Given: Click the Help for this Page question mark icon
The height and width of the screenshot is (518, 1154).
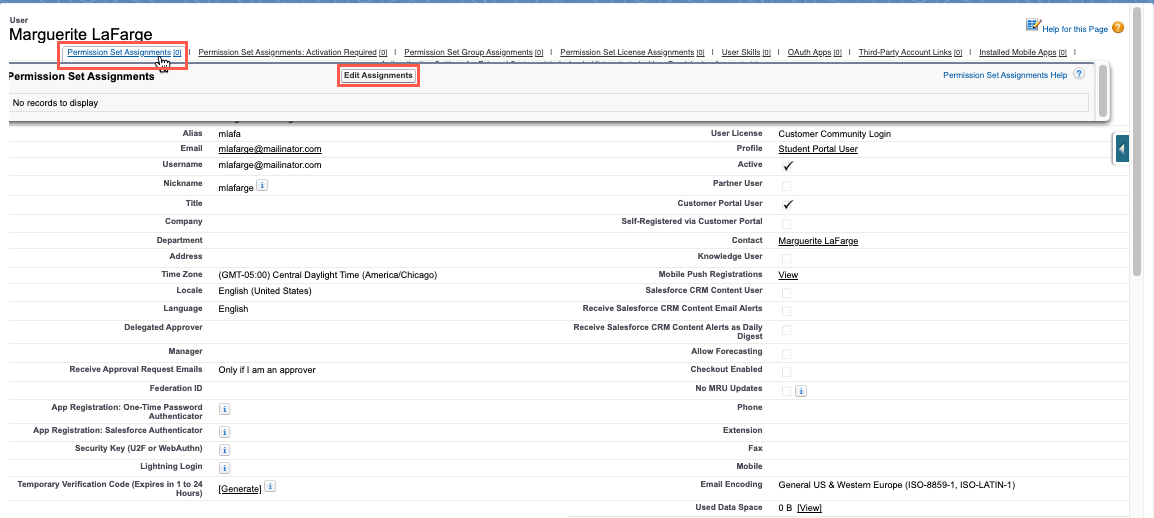Looking at the screenshot, I should (1118, 28).
